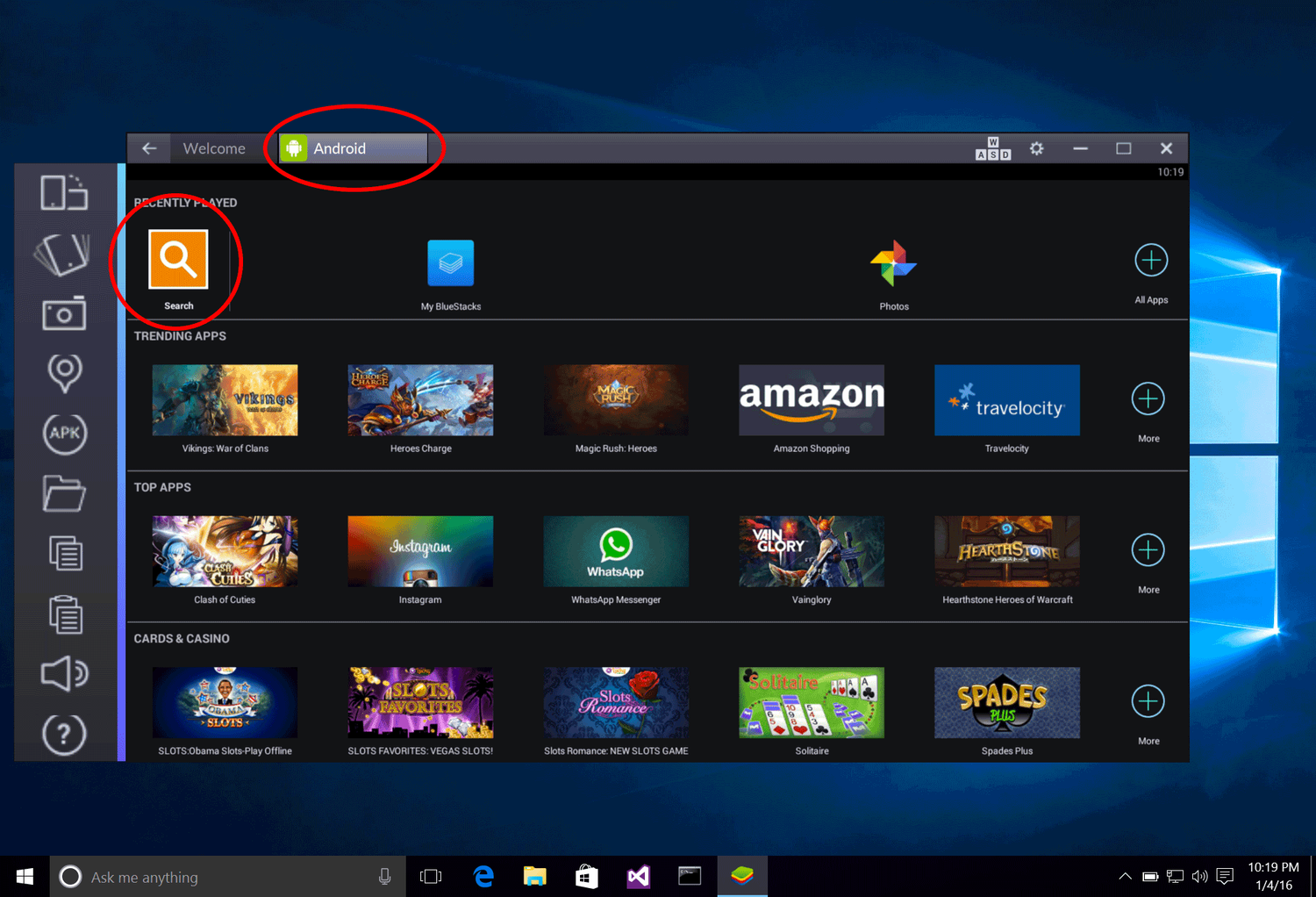The image size is (1316, 897).
Task: Go back with the arrow button
Action: click(149, 148)
